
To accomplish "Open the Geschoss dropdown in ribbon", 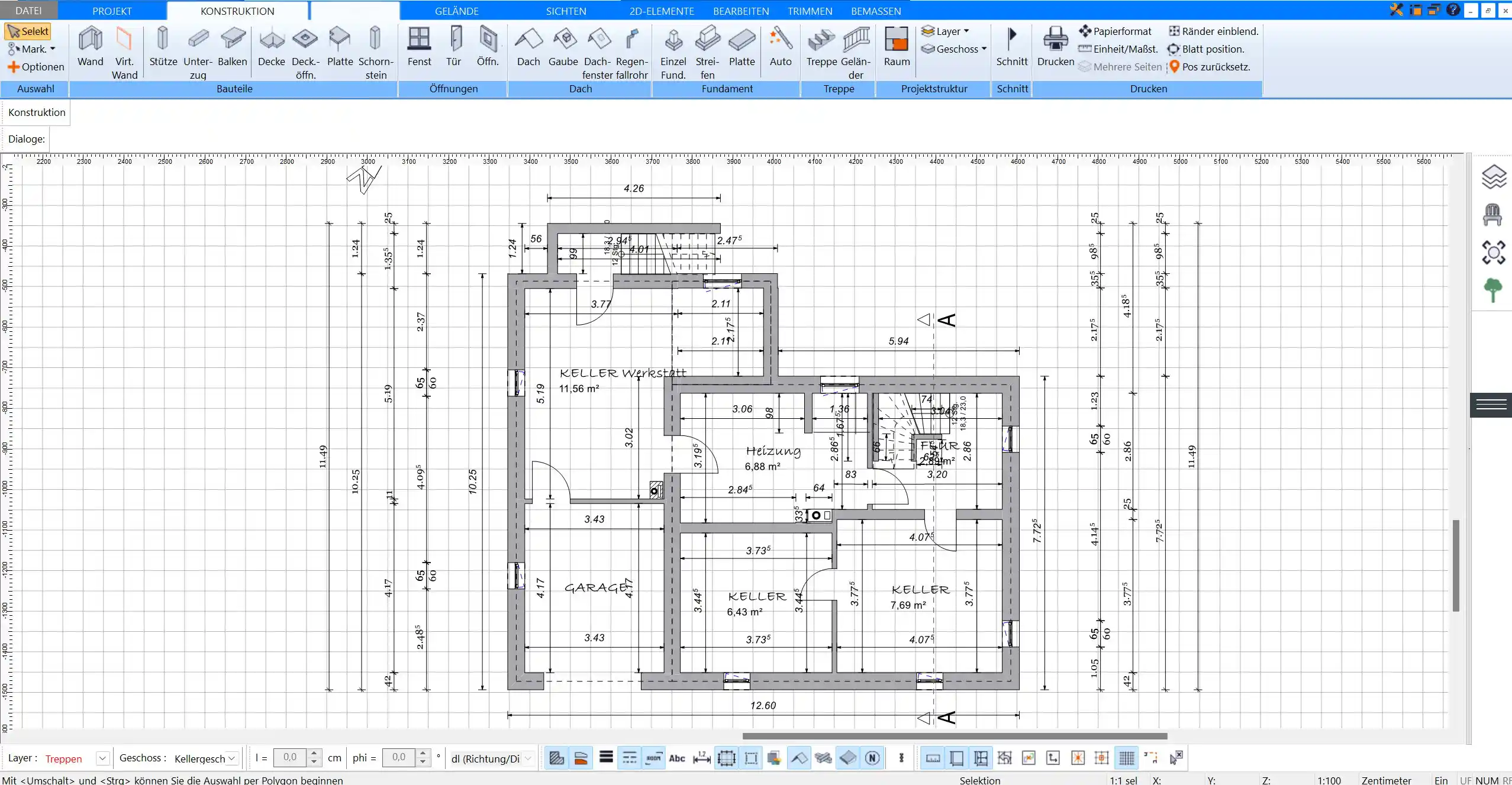I will (x=954, y=49).
